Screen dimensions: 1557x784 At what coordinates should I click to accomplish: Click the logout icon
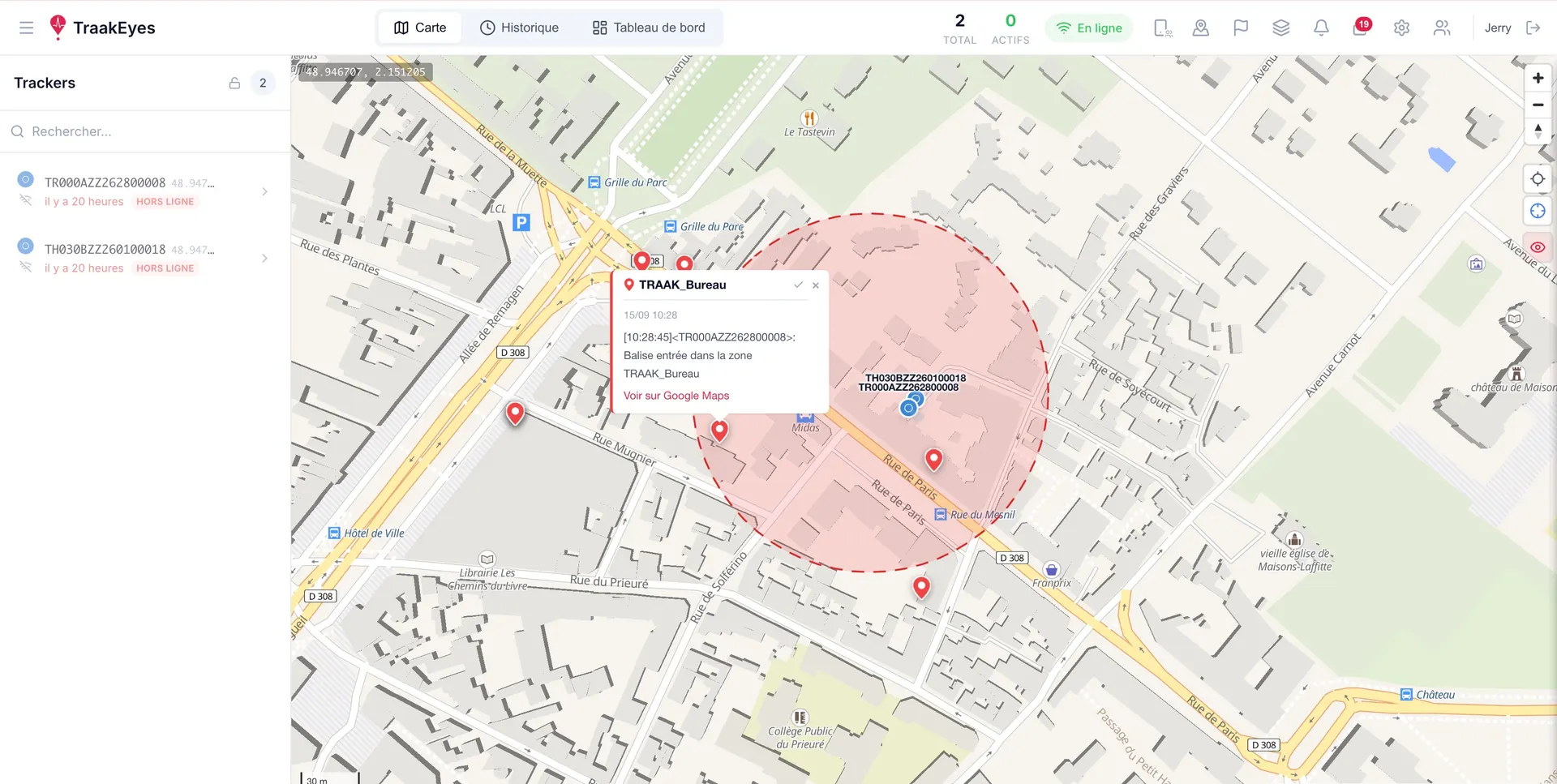[1533, 28]
